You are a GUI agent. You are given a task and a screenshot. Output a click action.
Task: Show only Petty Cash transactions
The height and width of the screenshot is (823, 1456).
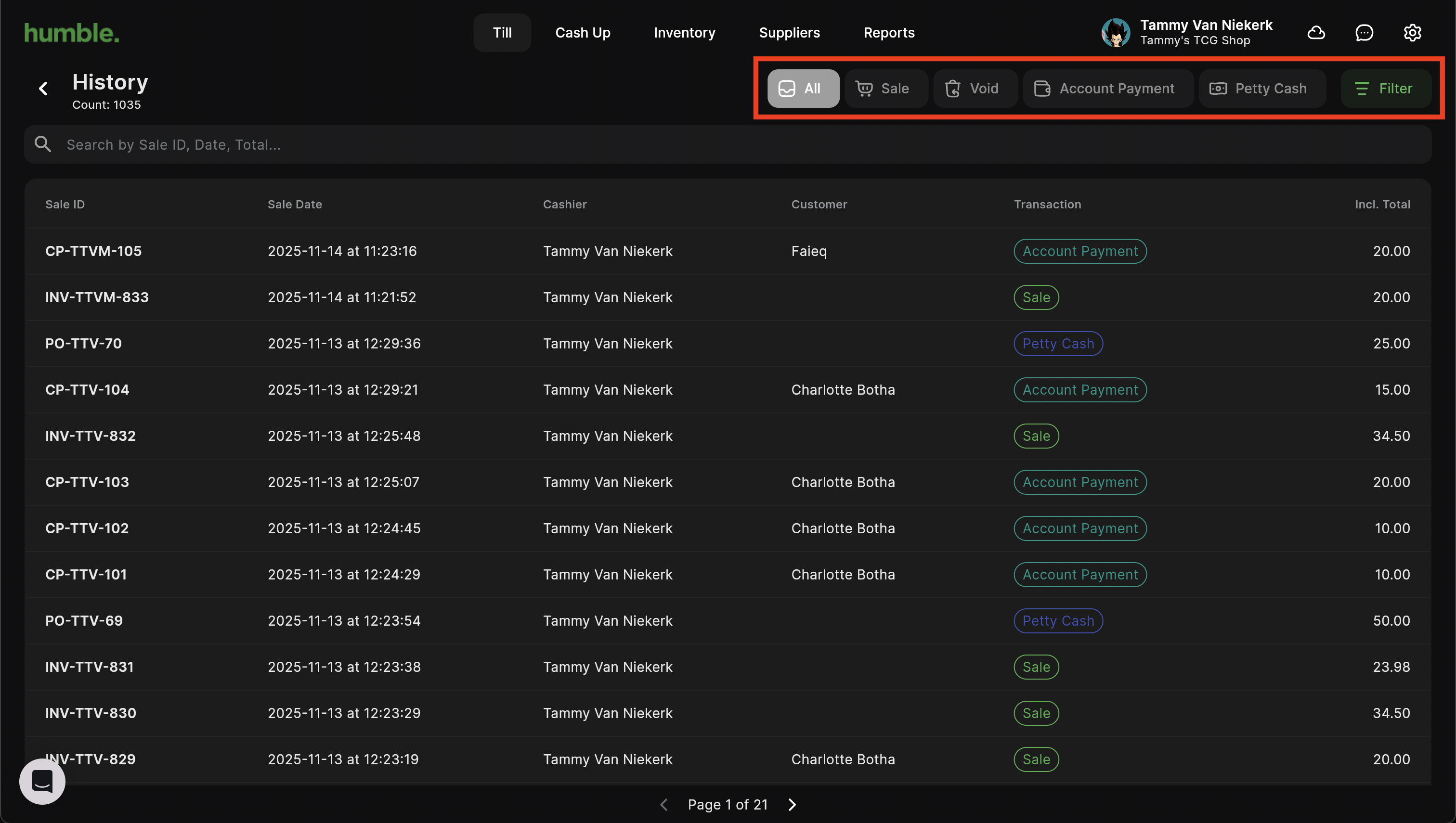(1261, 89)
